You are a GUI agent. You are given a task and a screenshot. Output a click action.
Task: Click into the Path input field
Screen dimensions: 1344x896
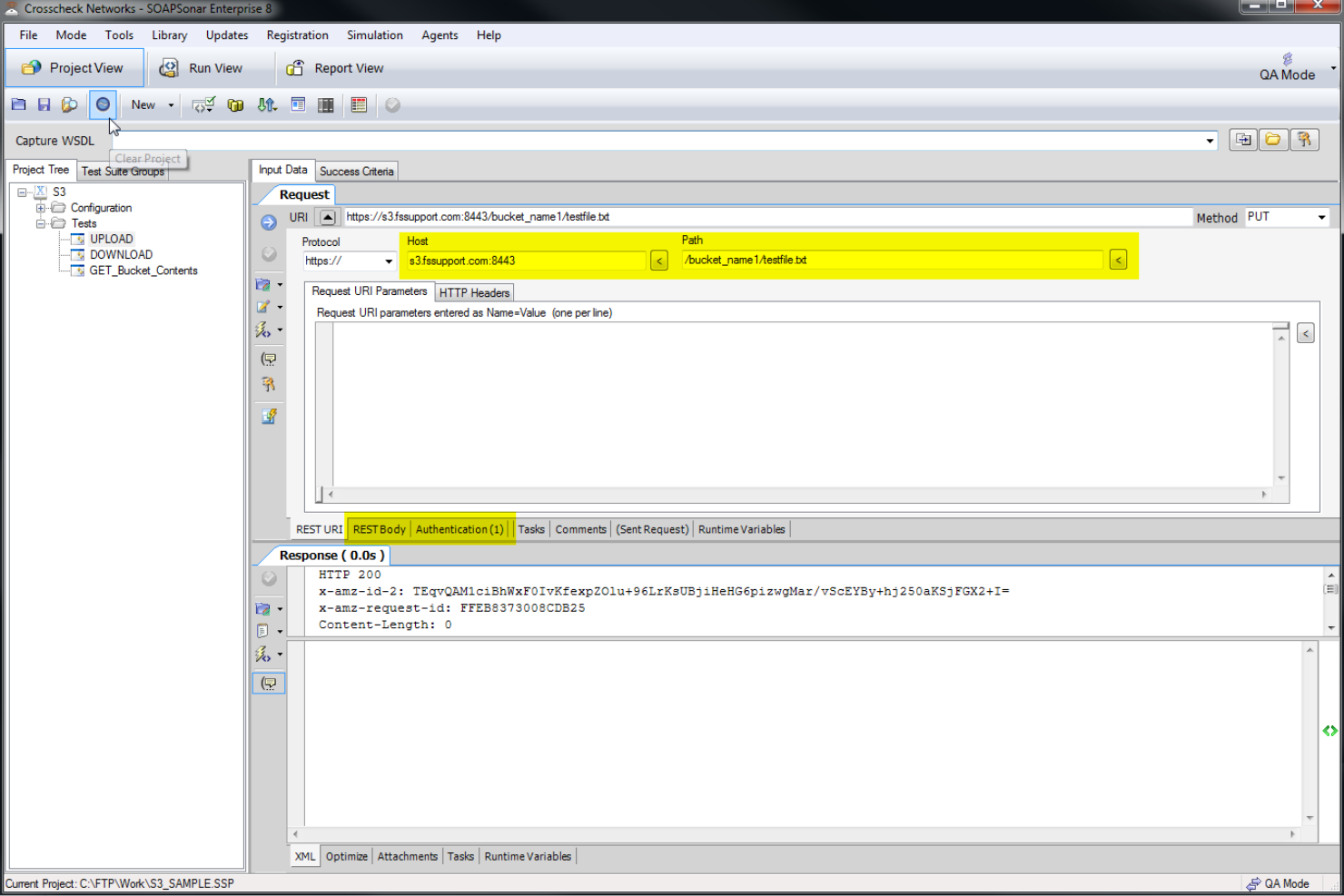[x=893, y=260]
